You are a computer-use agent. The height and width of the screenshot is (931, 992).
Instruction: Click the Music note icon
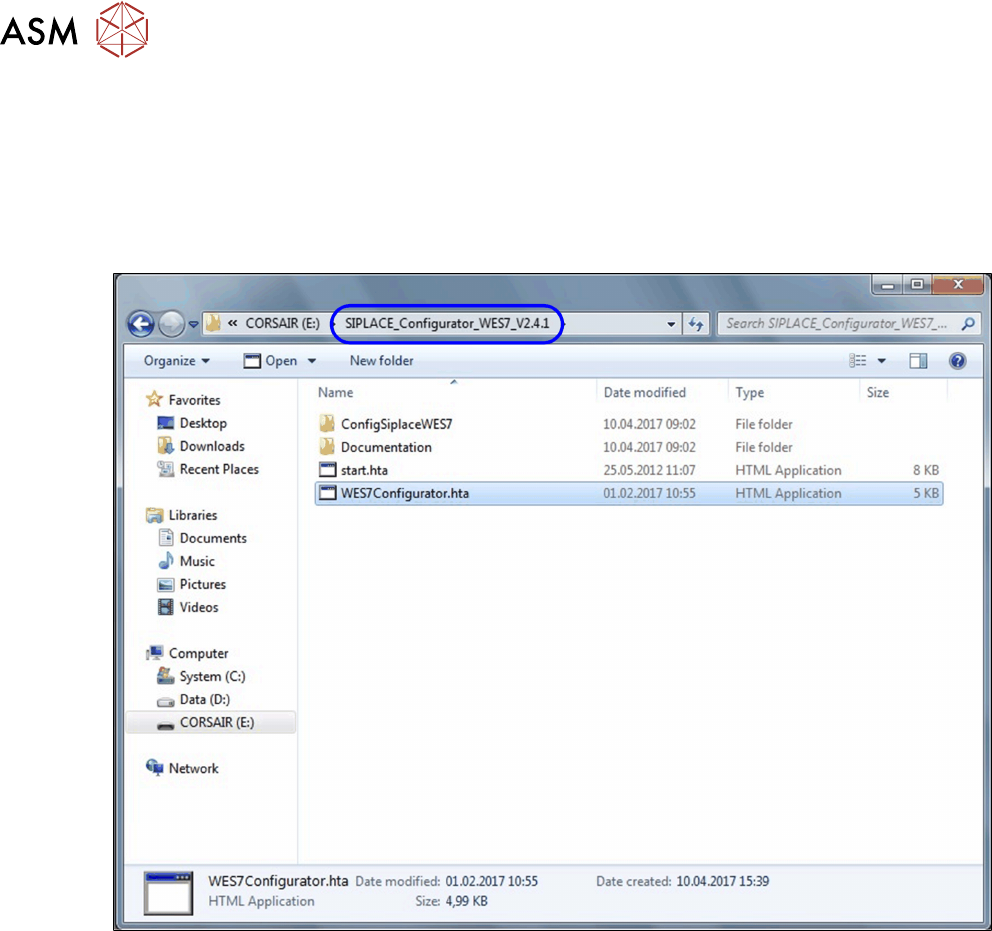166,560
